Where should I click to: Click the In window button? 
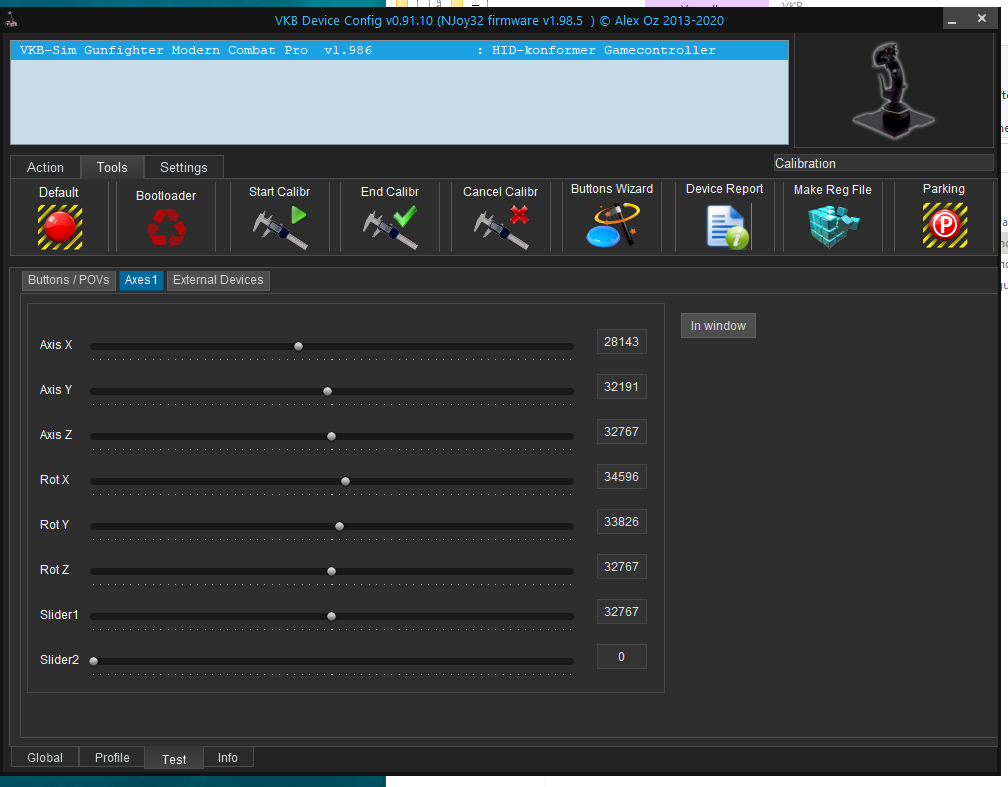point(718,325)
